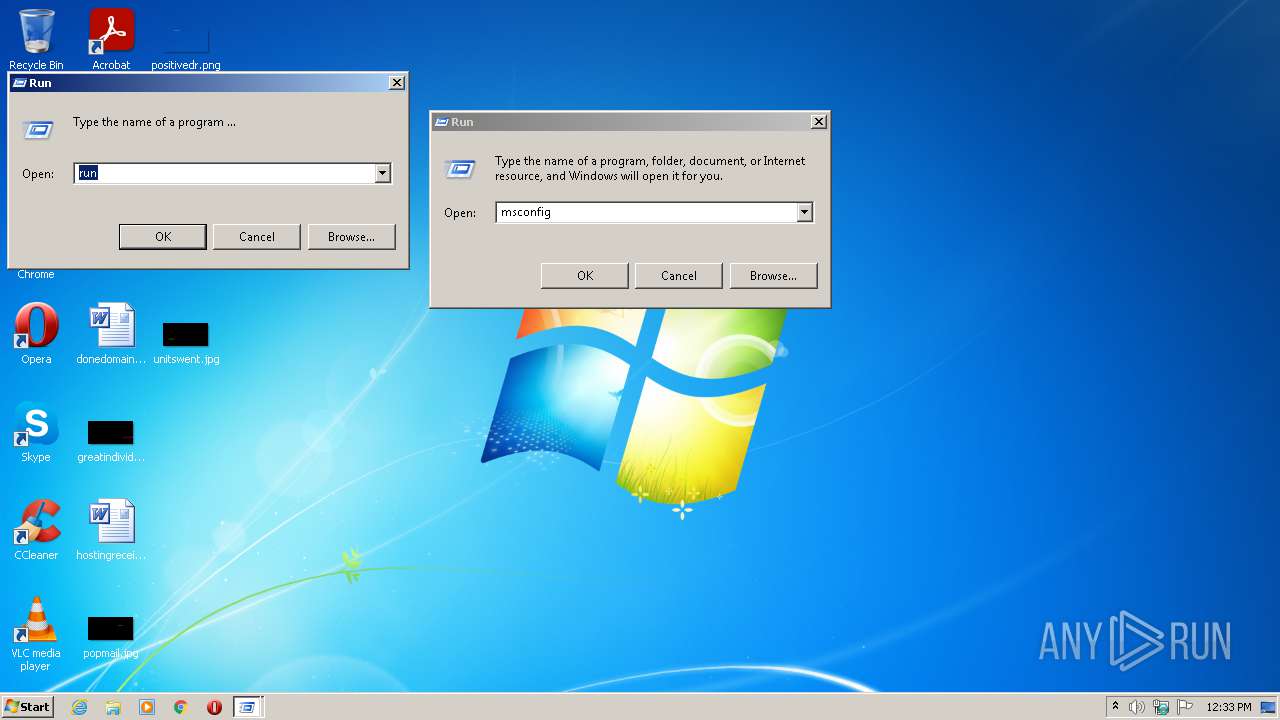Click Cancel in the msconfig Run dialog

point(679,276)
